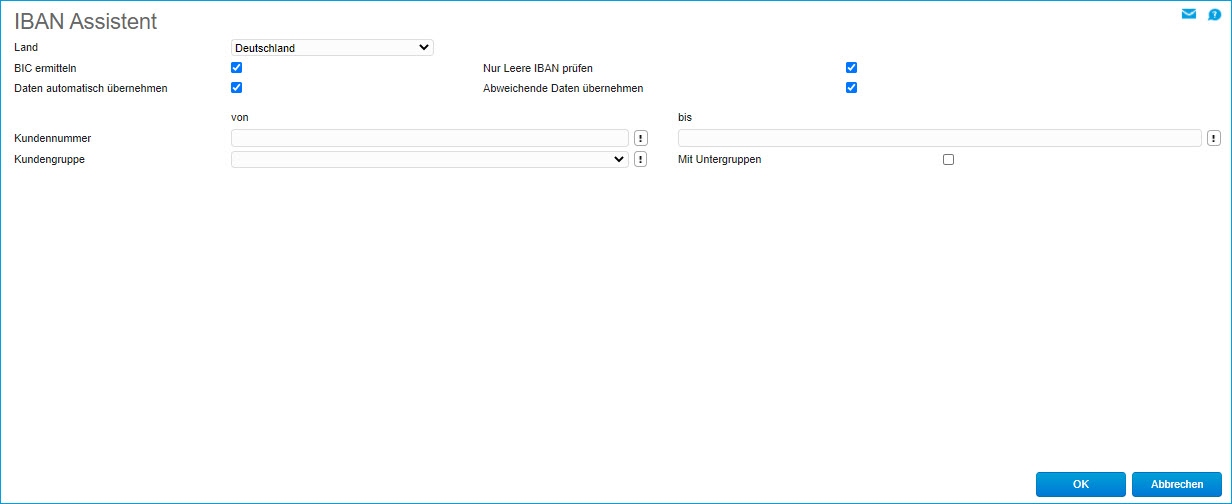
Task: Click the Mit Untergruppen label text
Action: [719, 159]
